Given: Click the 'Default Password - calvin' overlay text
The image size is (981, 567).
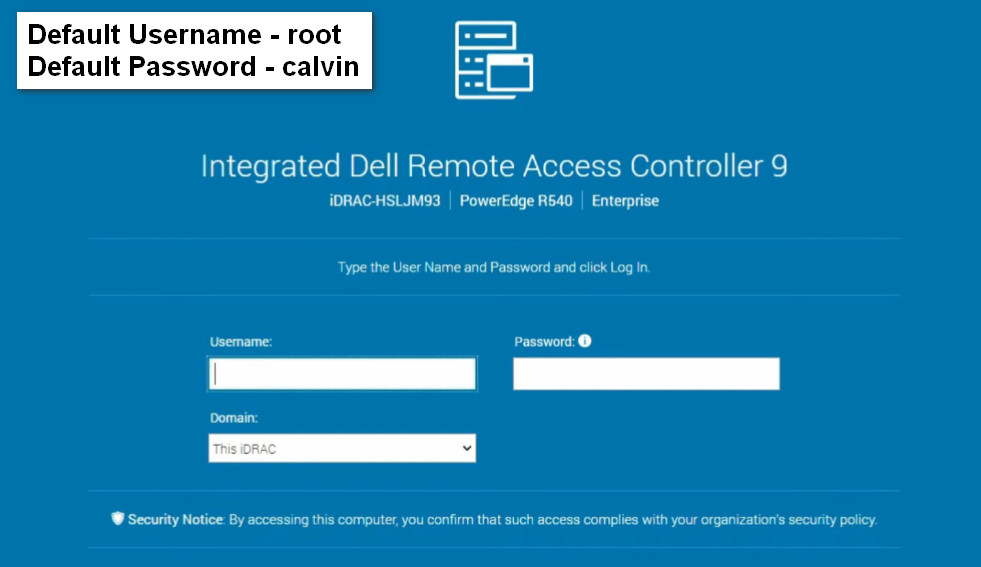Looking at the screenshot, I should click(193, 67).
